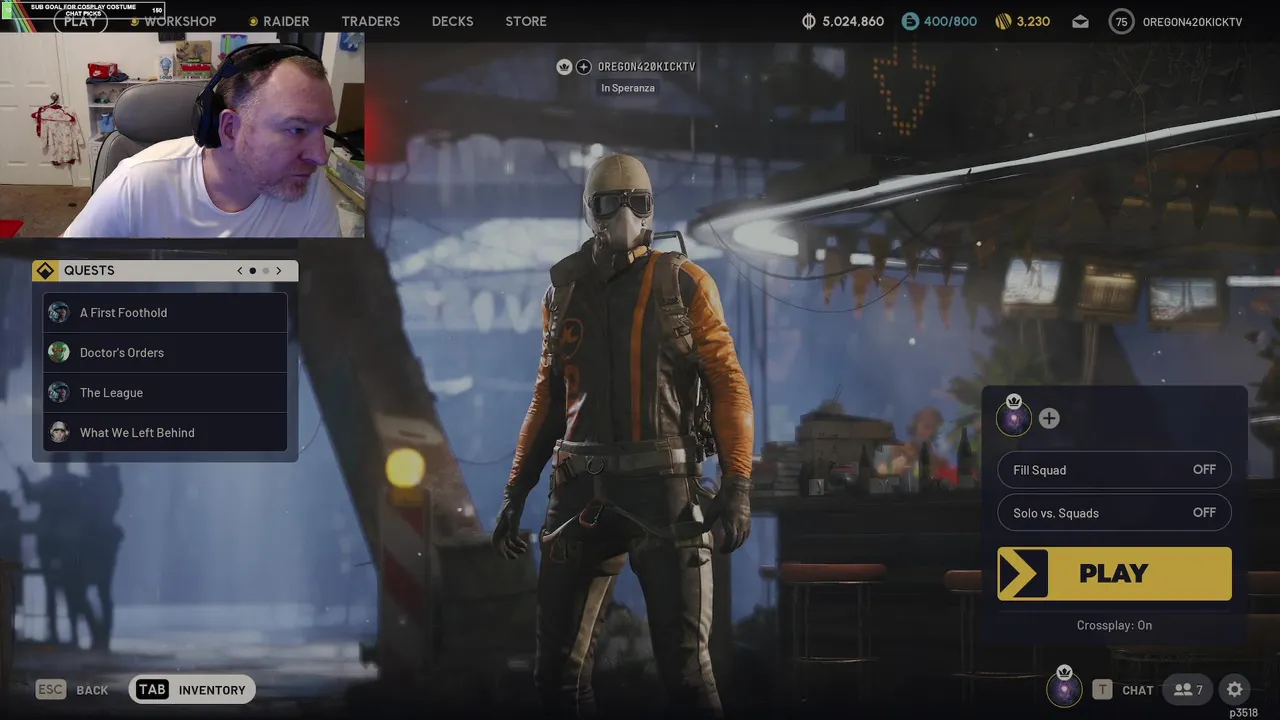Open the friends list icon showing 7
This screenshot has height=720, width=1280.
1188,690
